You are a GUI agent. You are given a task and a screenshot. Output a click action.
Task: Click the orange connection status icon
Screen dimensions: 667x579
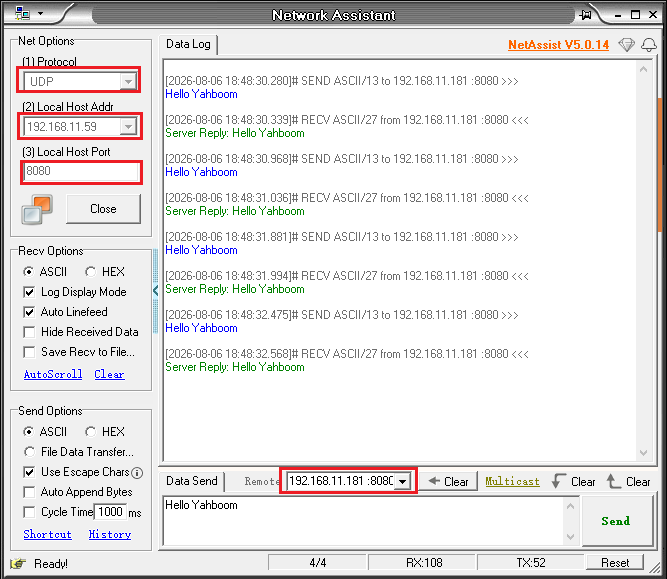pos(37,209)
